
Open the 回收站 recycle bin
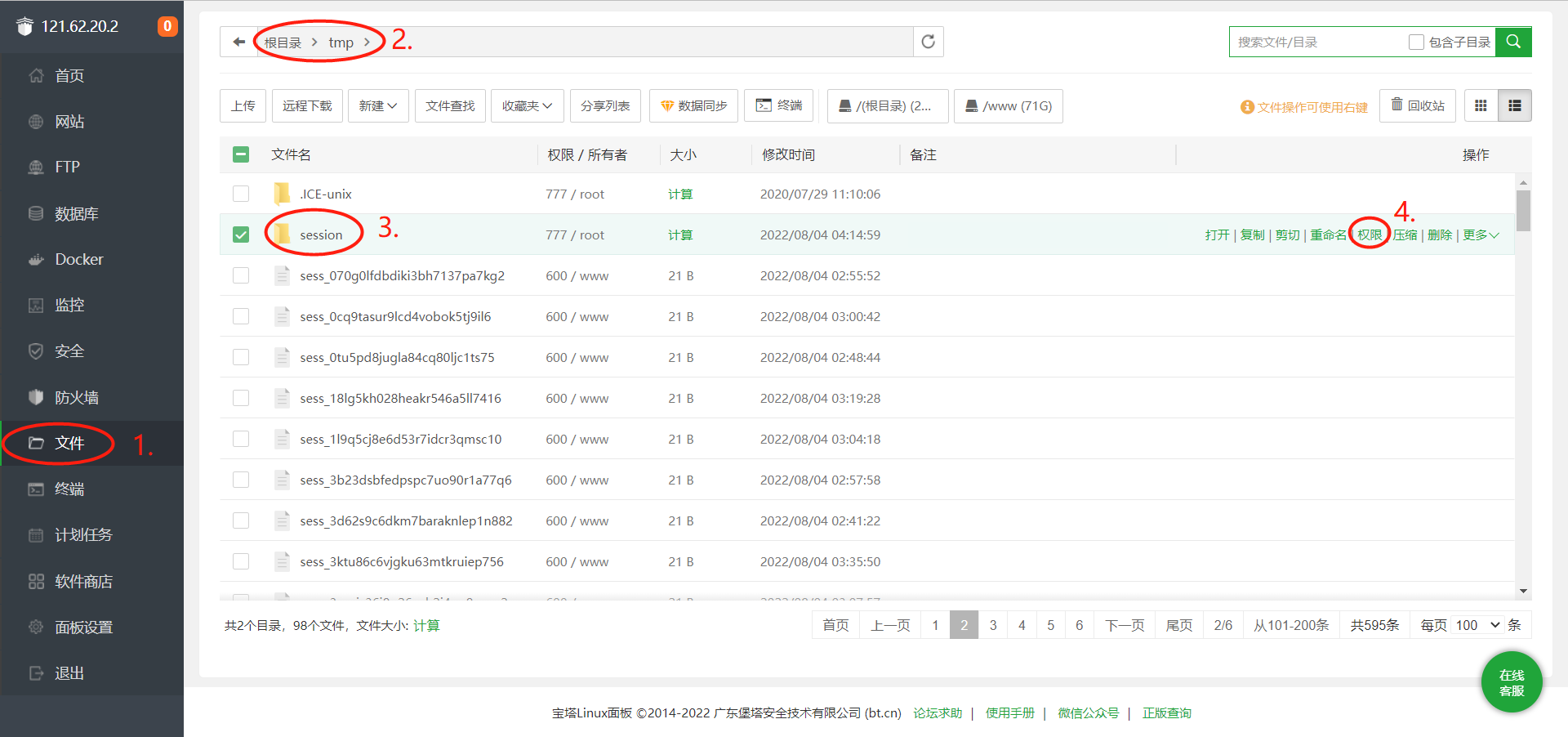pyautogui.click(x=1418, y=105)
